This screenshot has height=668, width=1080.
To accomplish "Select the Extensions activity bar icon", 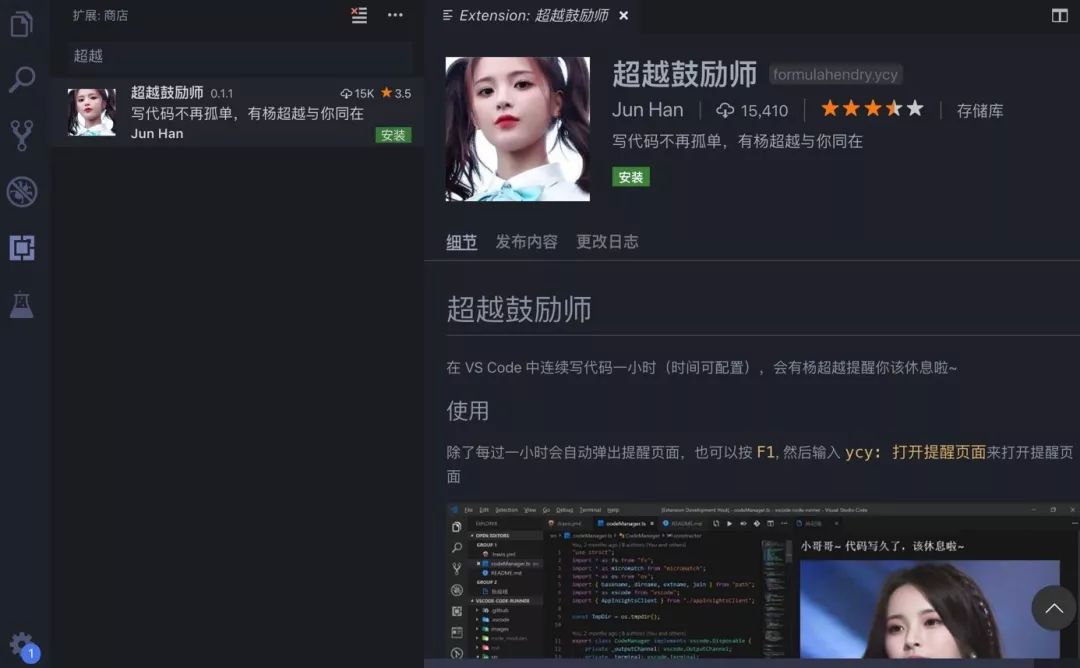I will (22, 248).
